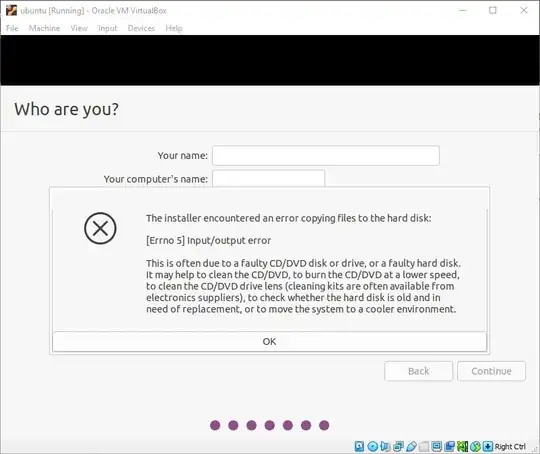Open the Machine menu

click(44, 28)
